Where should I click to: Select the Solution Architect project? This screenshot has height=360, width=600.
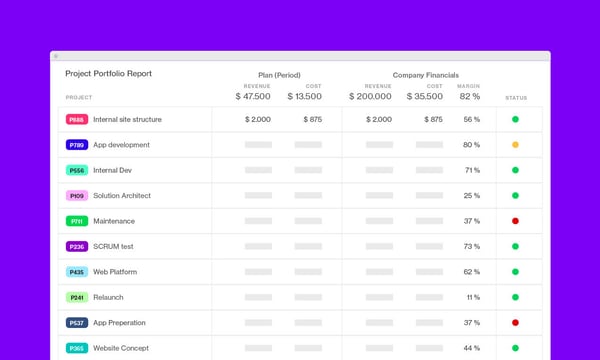(x=122, y=195)
